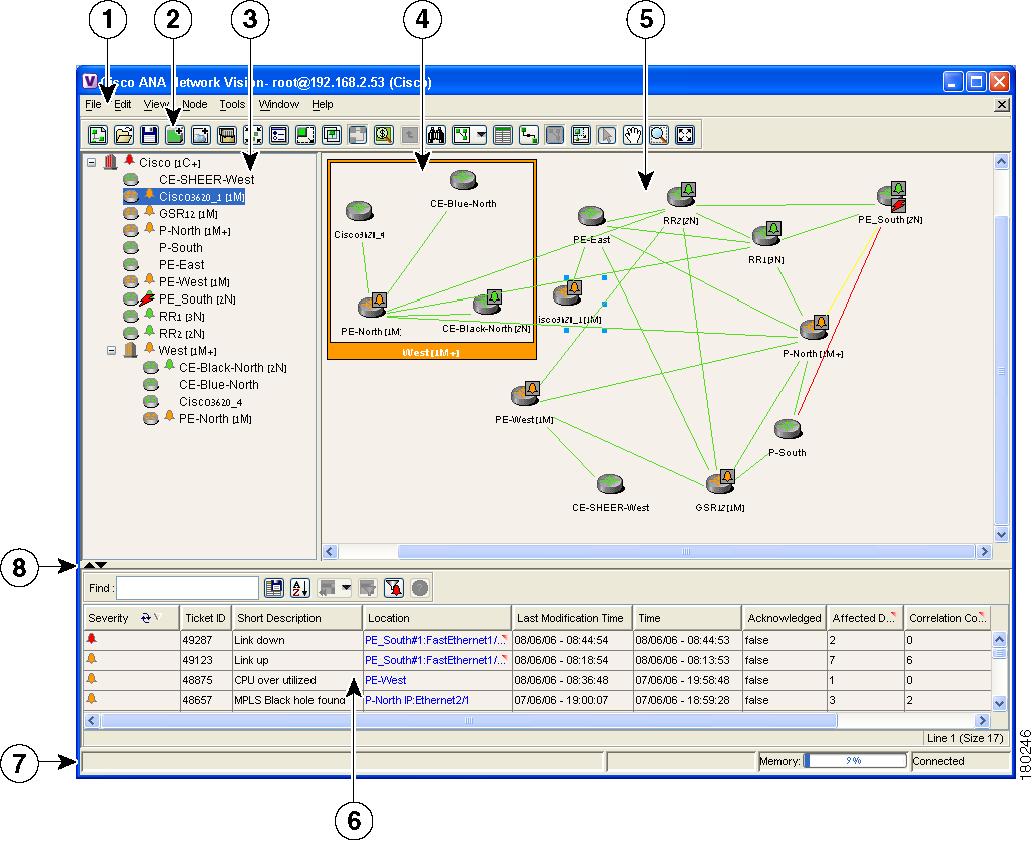
Task: Collapse the West aggregation in the tree
Action: coord(111,350)
